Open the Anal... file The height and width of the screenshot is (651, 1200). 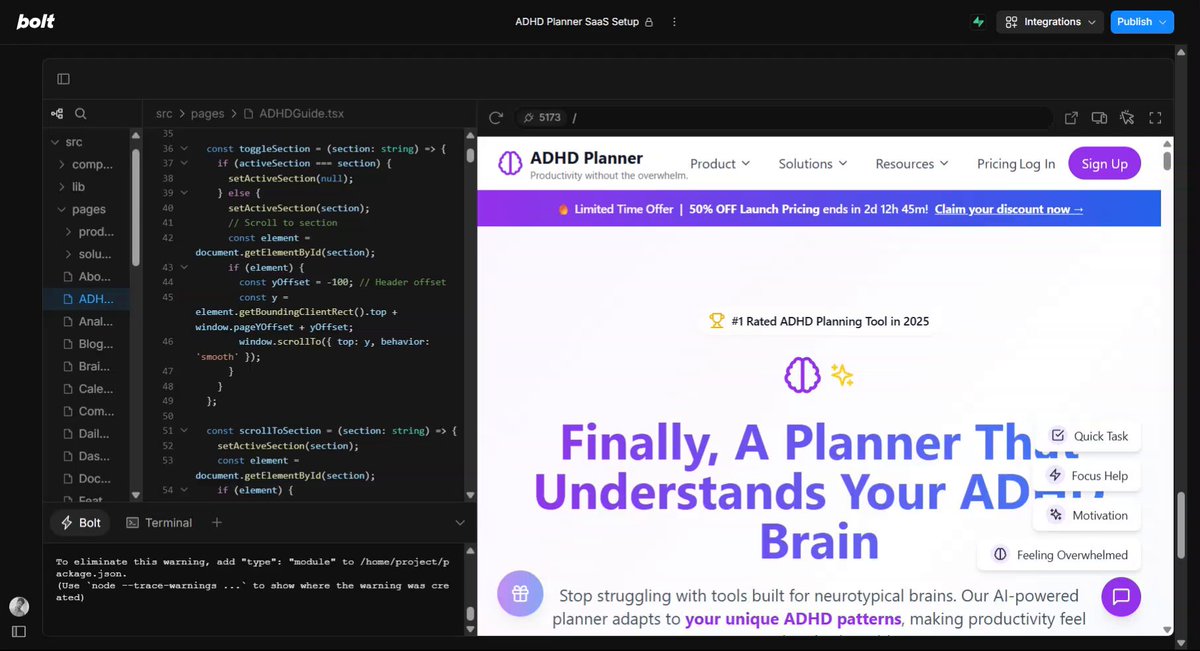pos(88,322)
